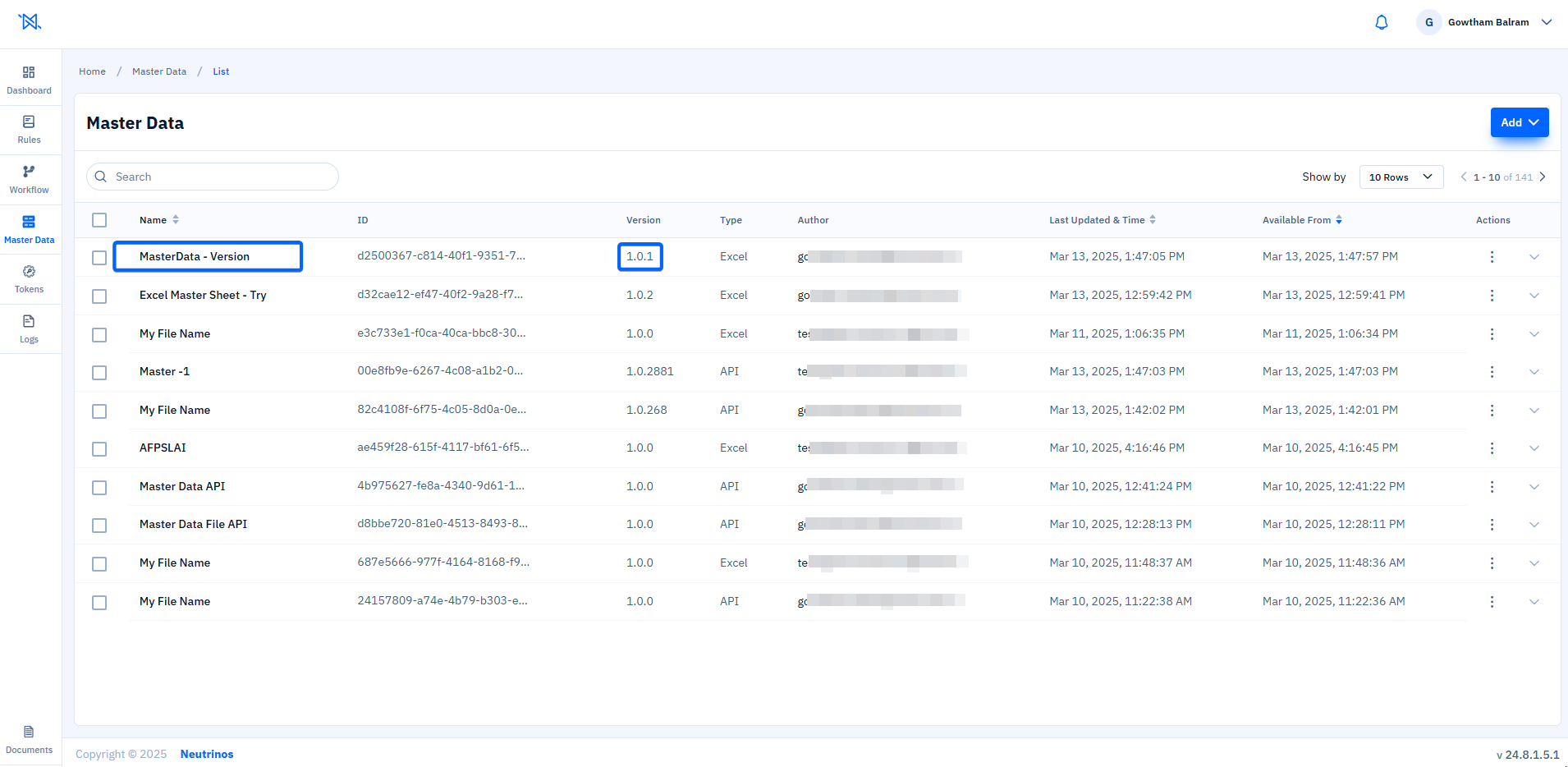Expand the Excel Master Sheet - Try row
1568x767 pixels.
pyautogui.click(x=1534, y=296)
